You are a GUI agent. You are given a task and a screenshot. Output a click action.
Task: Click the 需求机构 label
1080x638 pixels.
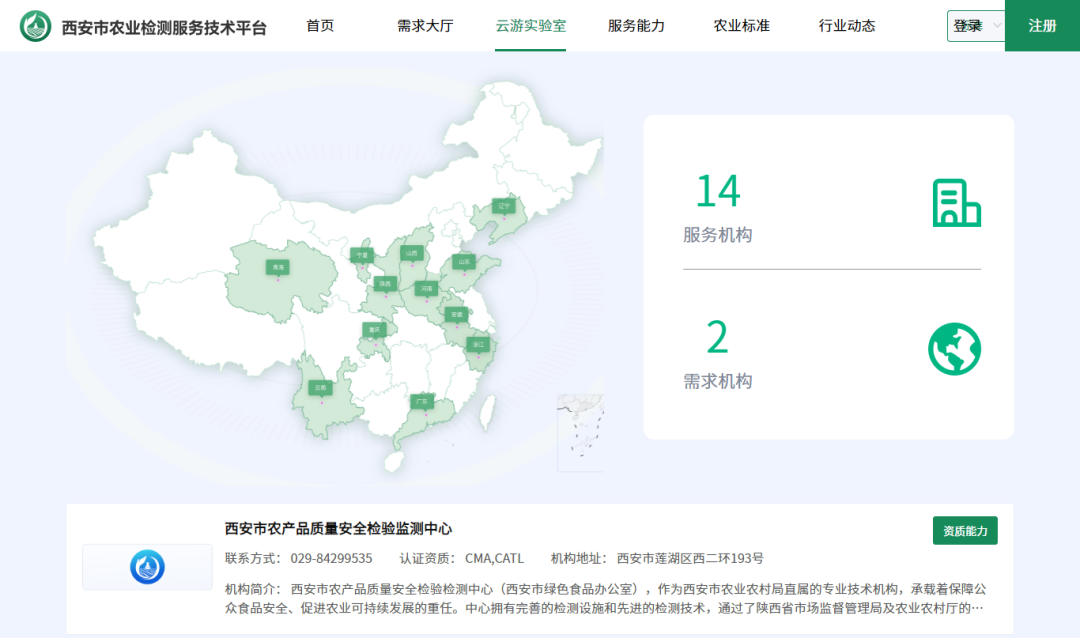717,381
